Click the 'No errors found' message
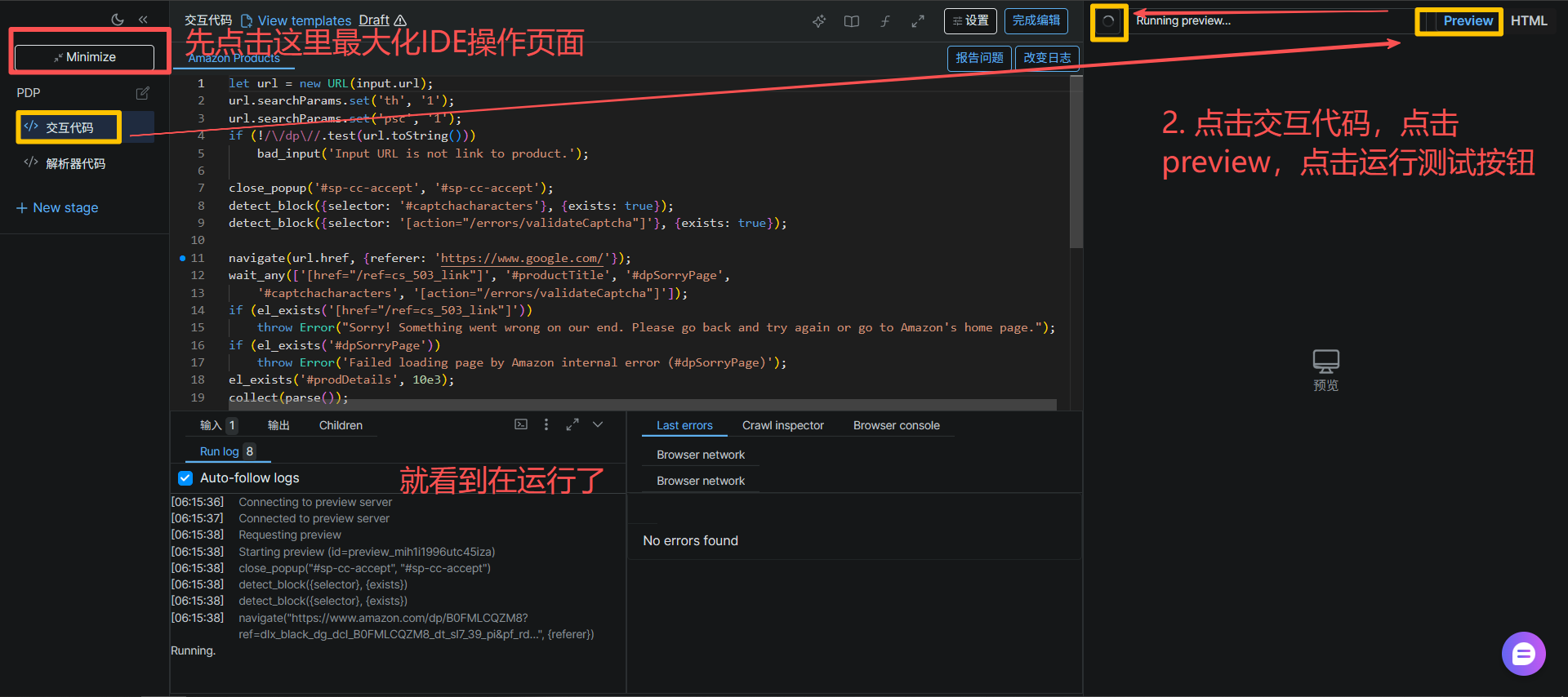Image resolution: width=1568 pixels, height=697 pixels. point(690,540)
